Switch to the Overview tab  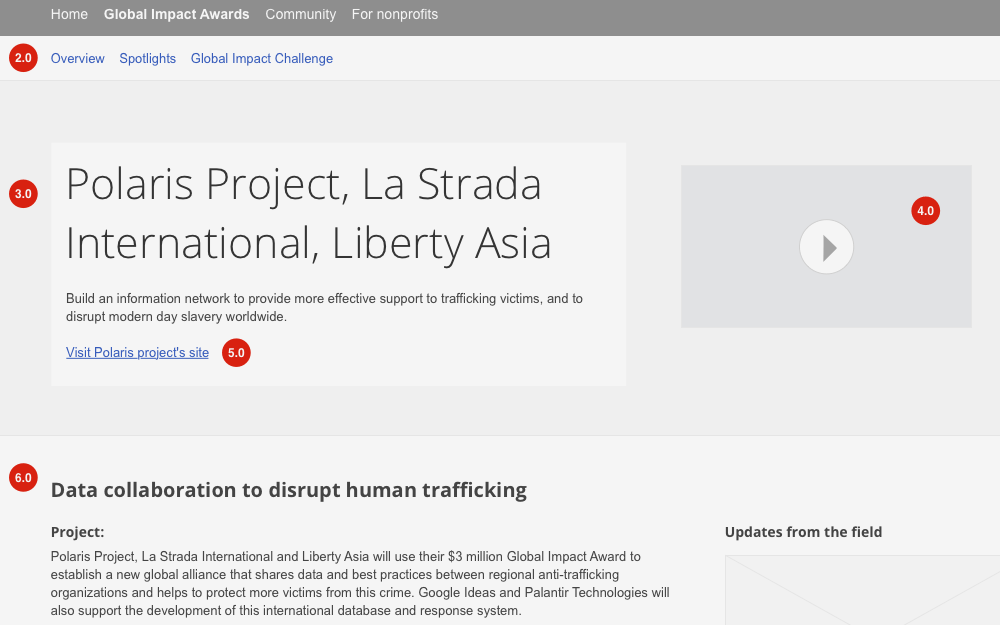[77, 58]
